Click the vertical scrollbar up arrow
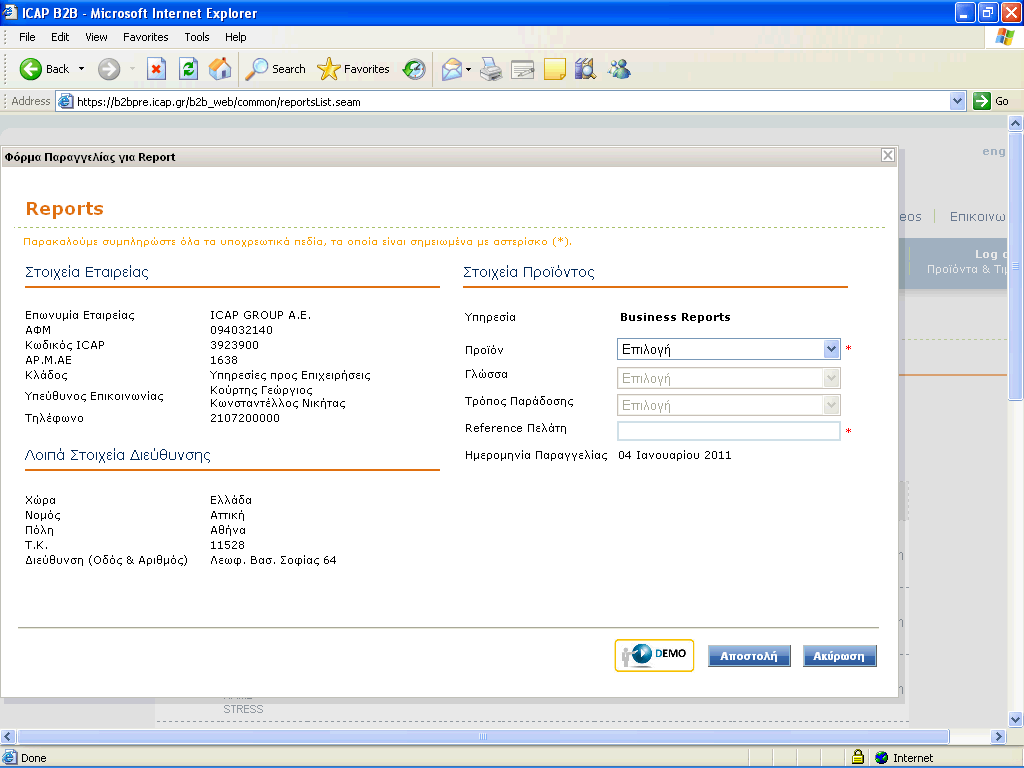This screenshot has width=1024, height=768. 1016,123
